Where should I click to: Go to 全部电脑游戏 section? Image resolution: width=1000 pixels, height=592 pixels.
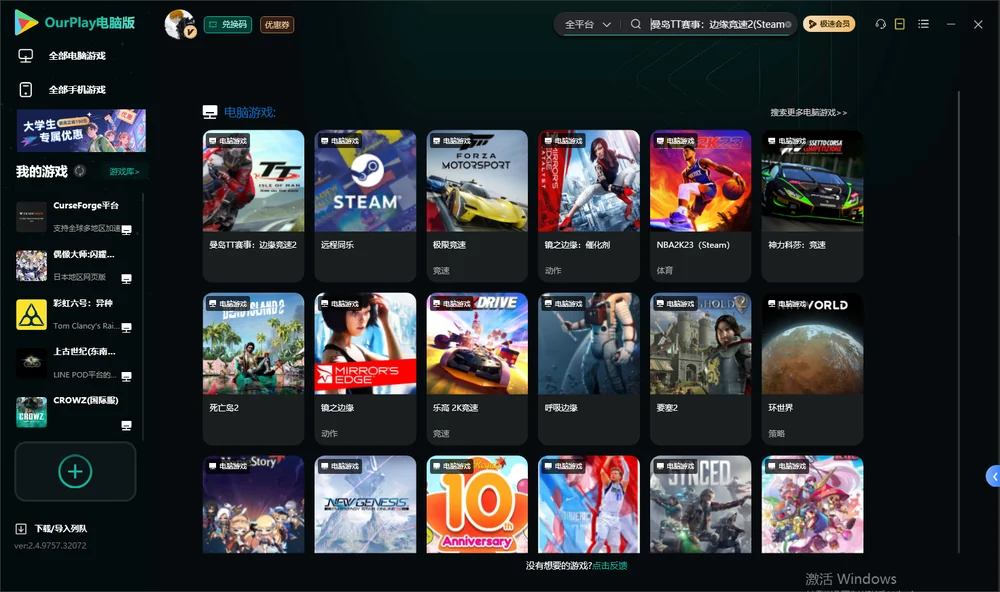point(62,56)
